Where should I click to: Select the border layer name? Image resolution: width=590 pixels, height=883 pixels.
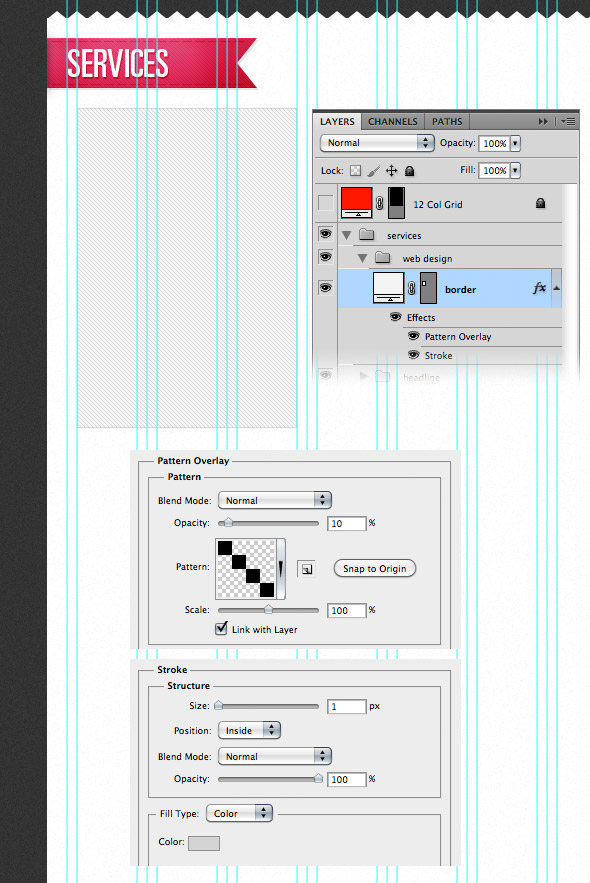pos(461,289)
